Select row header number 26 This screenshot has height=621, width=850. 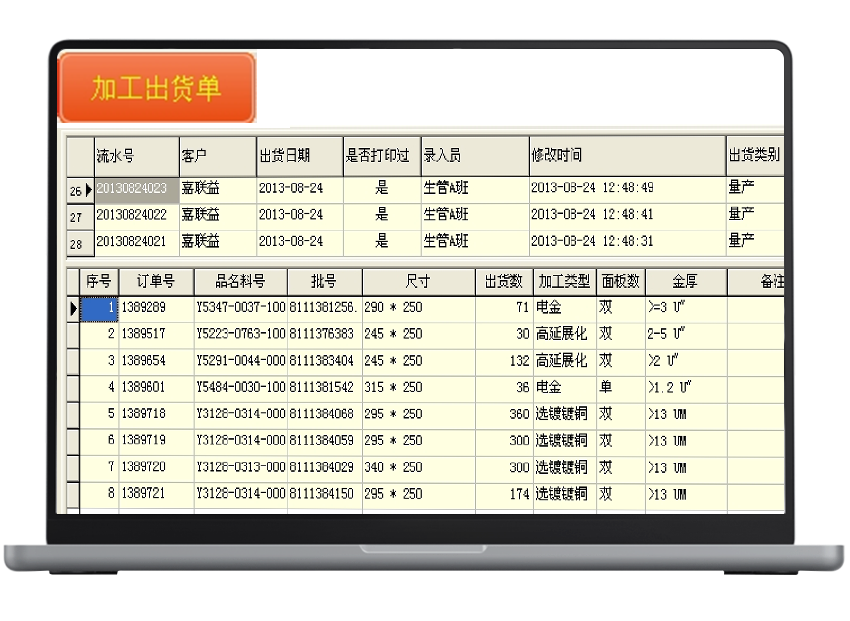pyautogui.click(x=78, y=190)
